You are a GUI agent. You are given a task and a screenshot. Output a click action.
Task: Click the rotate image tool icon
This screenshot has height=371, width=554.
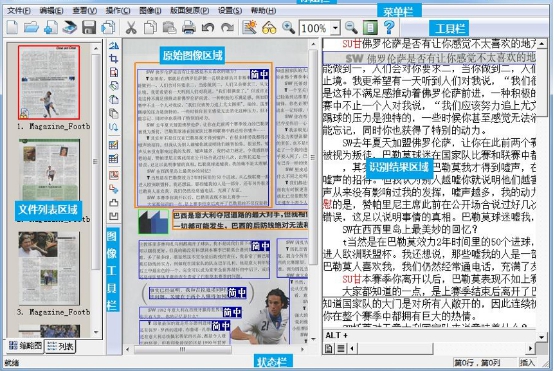coord(113,86)
